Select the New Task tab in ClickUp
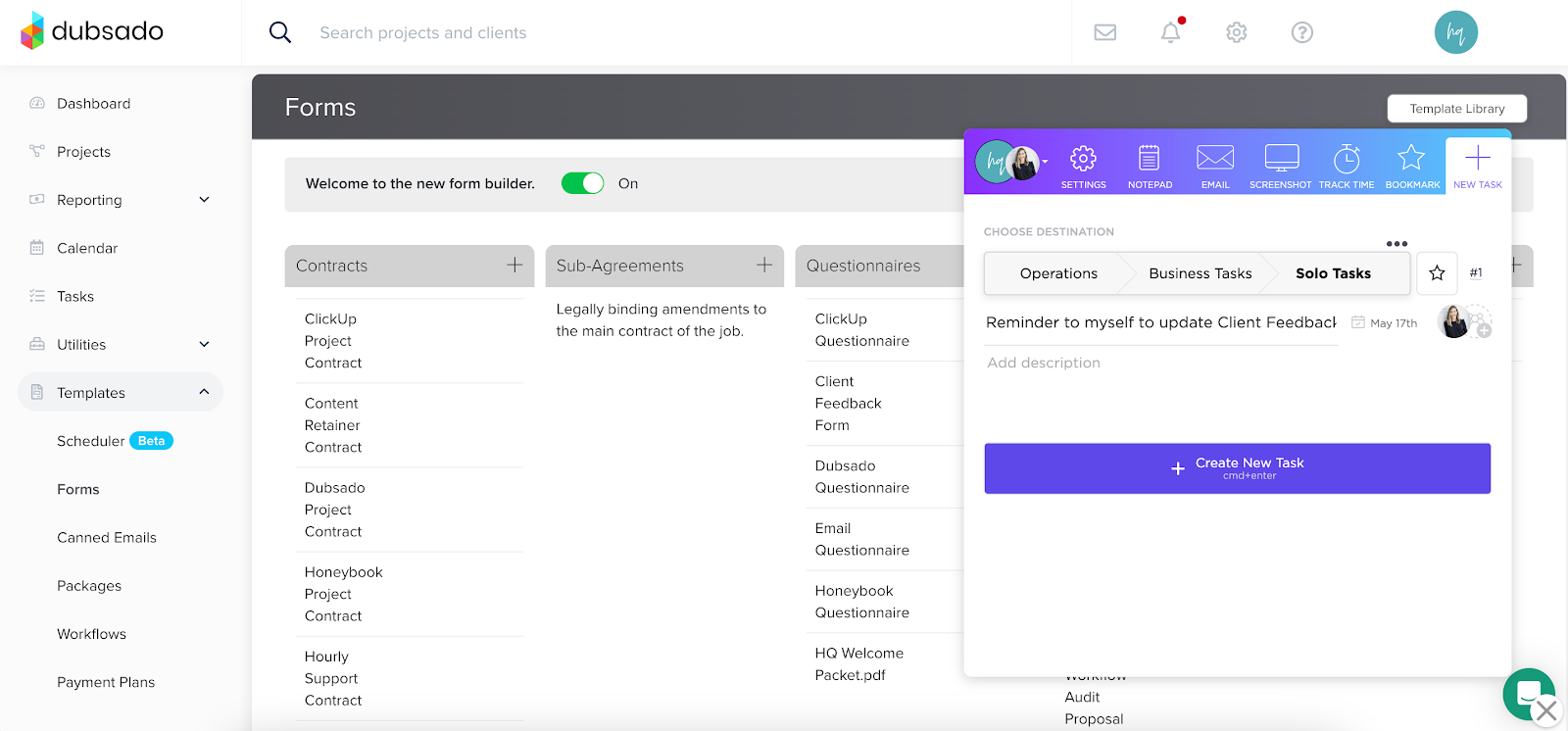 [1478, 166]
